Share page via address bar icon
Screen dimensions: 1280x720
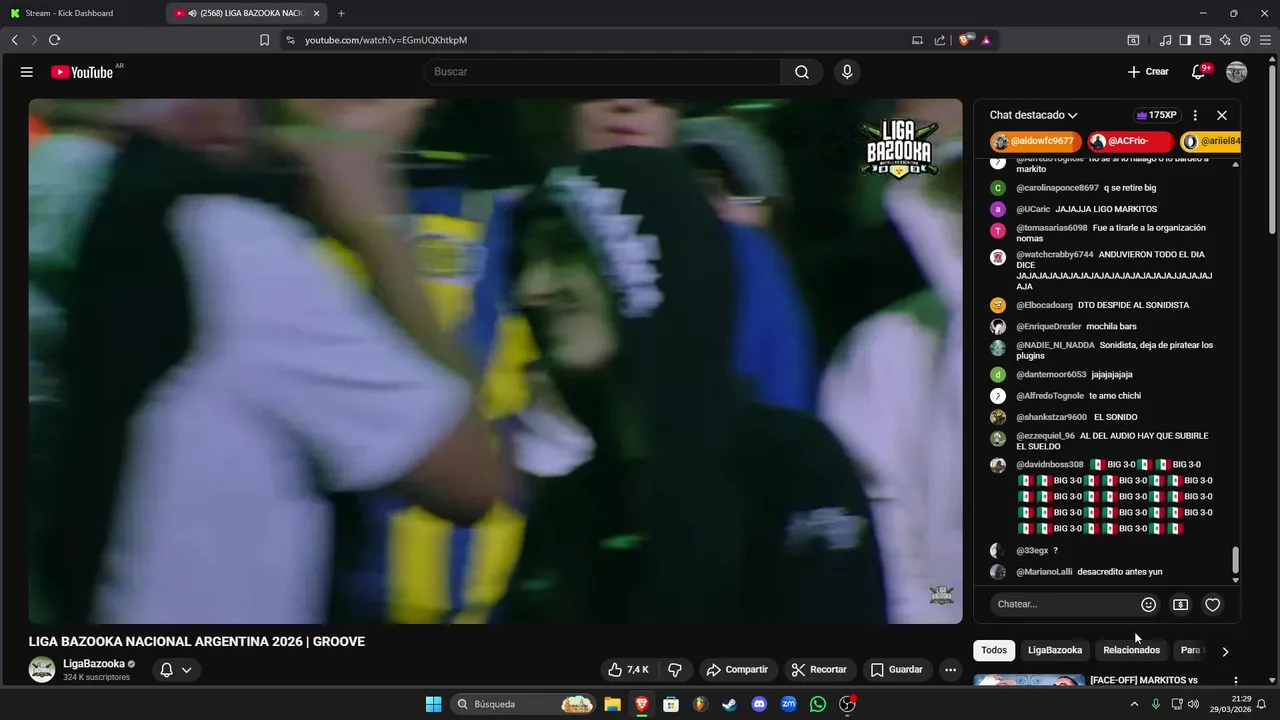click(940, 40)
